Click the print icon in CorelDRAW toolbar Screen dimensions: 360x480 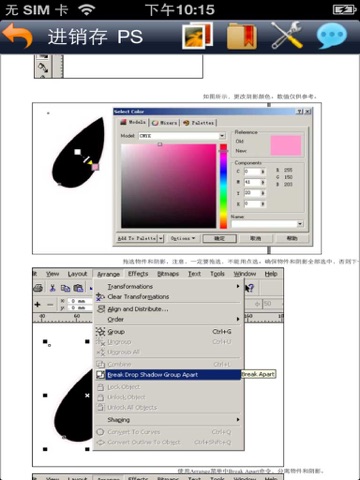[38, 288]
